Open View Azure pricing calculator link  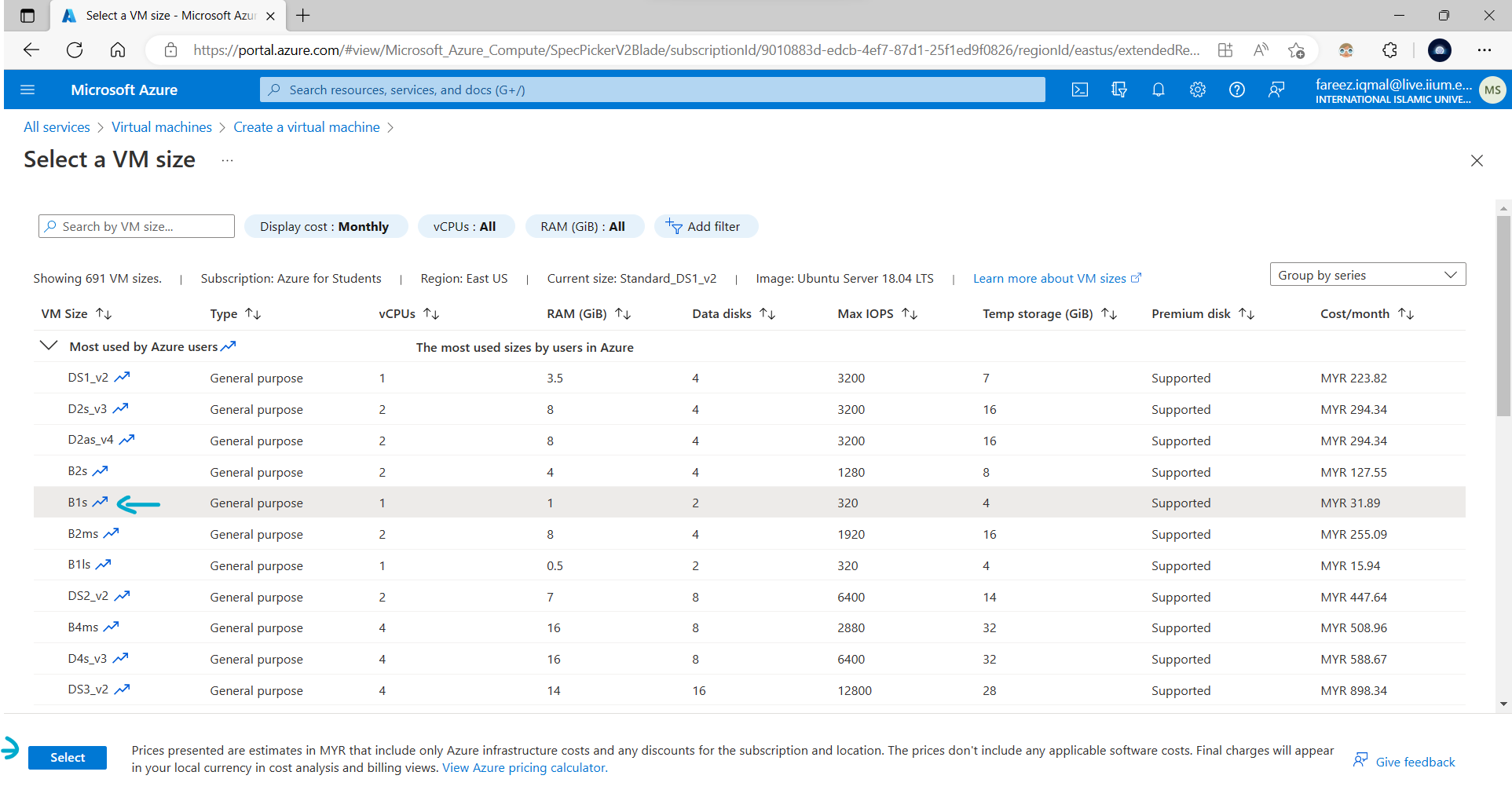(525, 767)
